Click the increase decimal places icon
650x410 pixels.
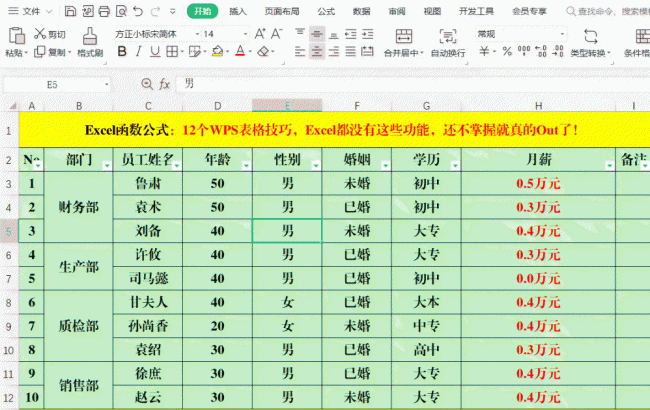click(x=541, y=51)
